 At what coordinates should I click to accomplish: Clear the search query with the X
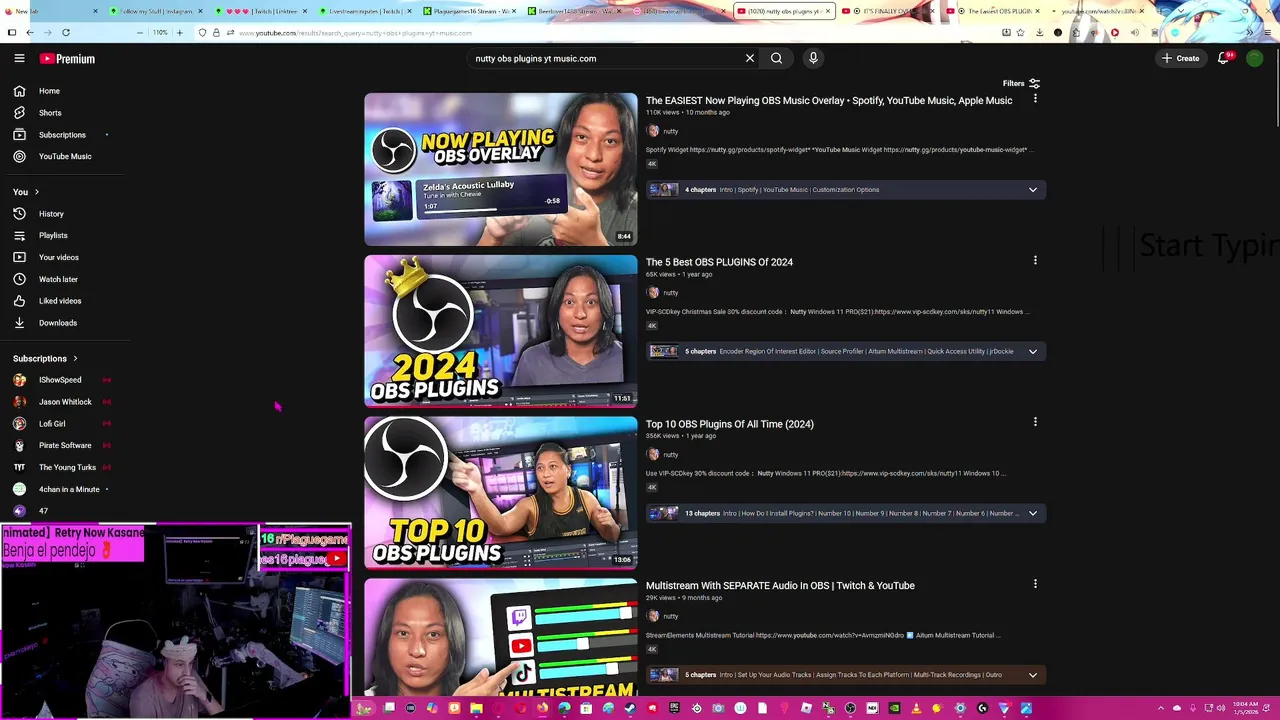750,58
